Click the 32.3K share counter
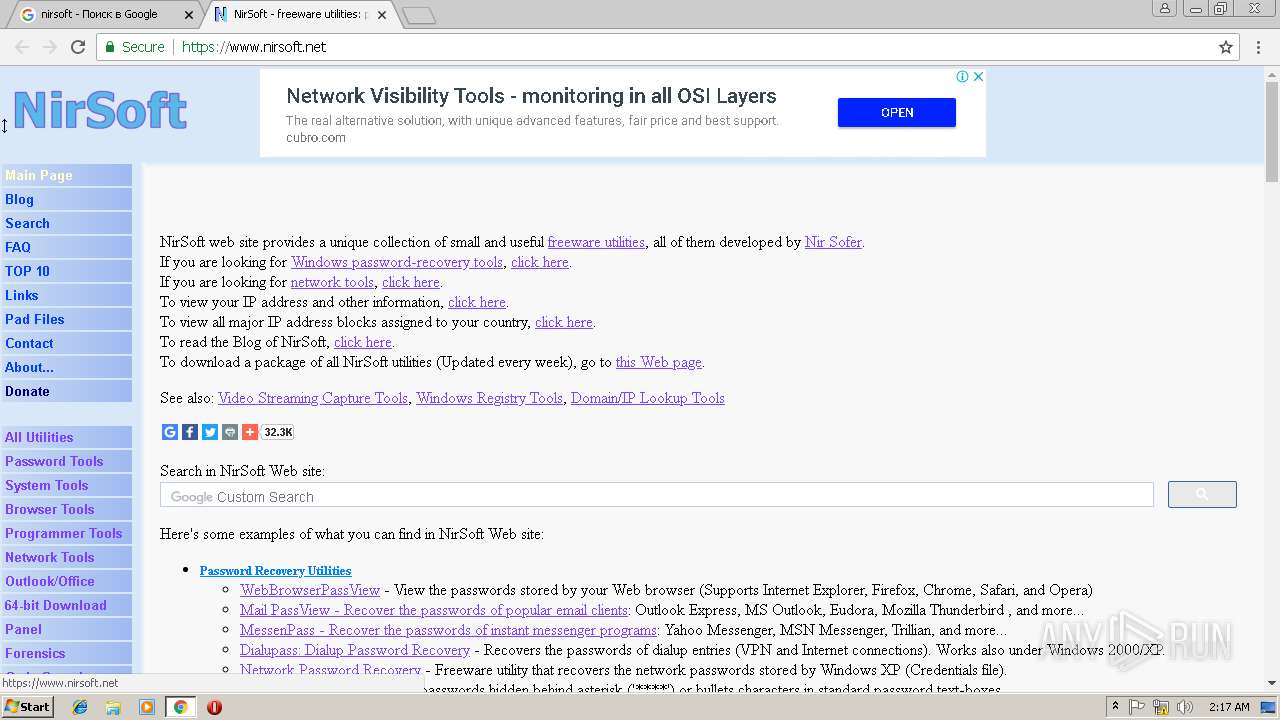 pyautogui.click(x=278, y=432)
